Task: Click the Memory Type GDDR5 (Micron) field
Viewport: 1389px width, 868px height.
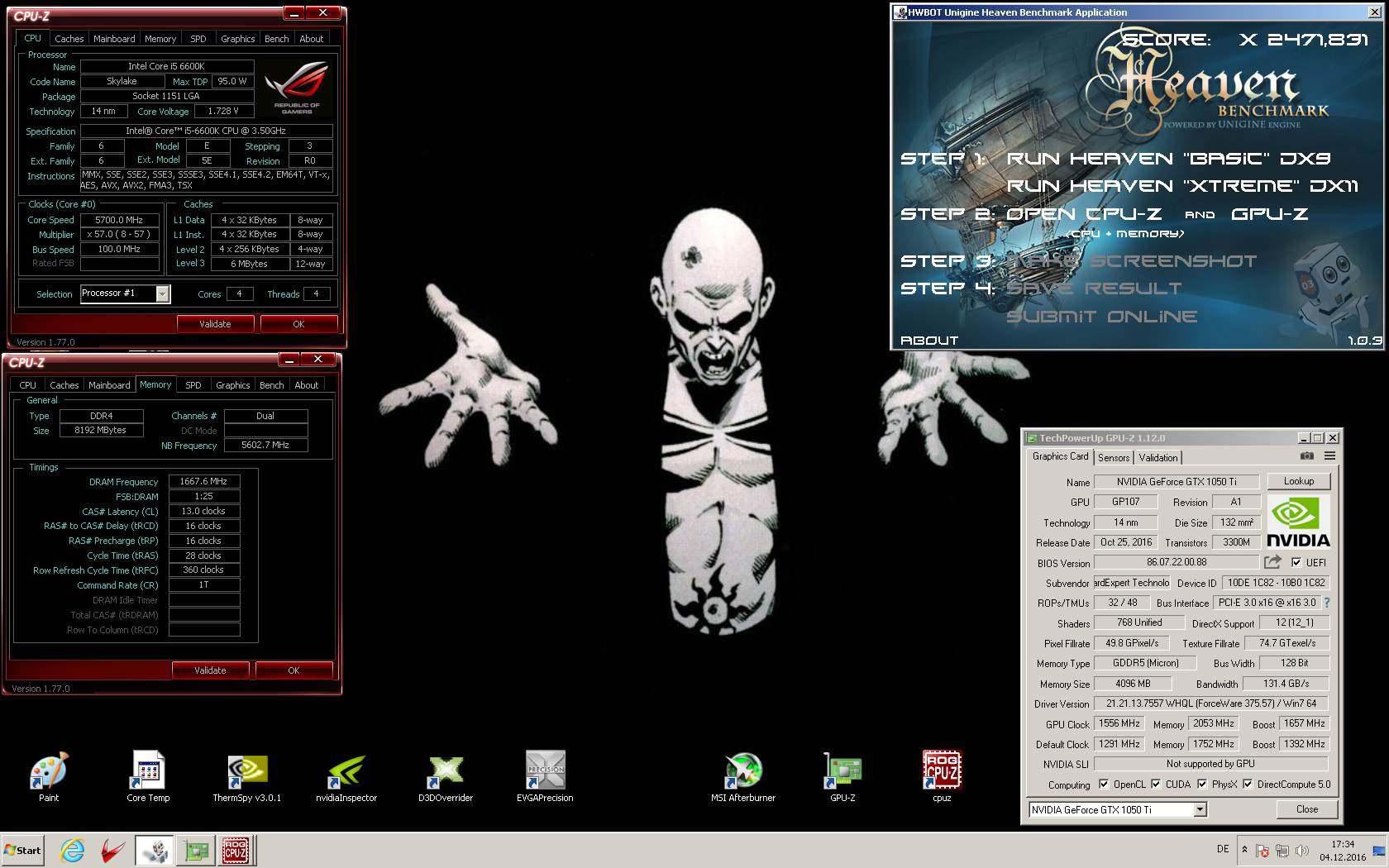Action: [1146, 663]
